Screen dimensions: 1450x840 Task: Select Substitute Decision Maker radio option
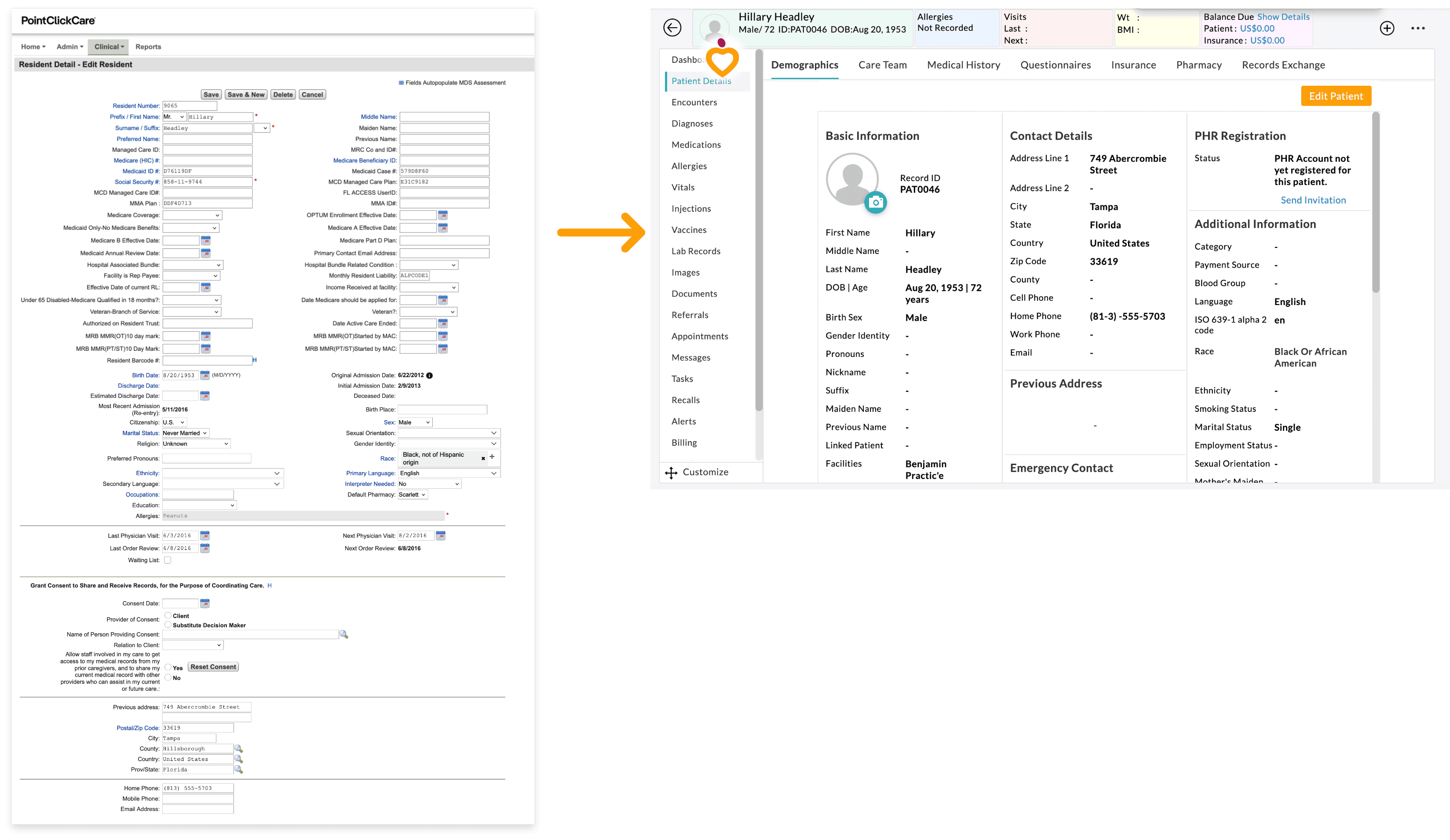pyautogui.click(x=168, y=624)
